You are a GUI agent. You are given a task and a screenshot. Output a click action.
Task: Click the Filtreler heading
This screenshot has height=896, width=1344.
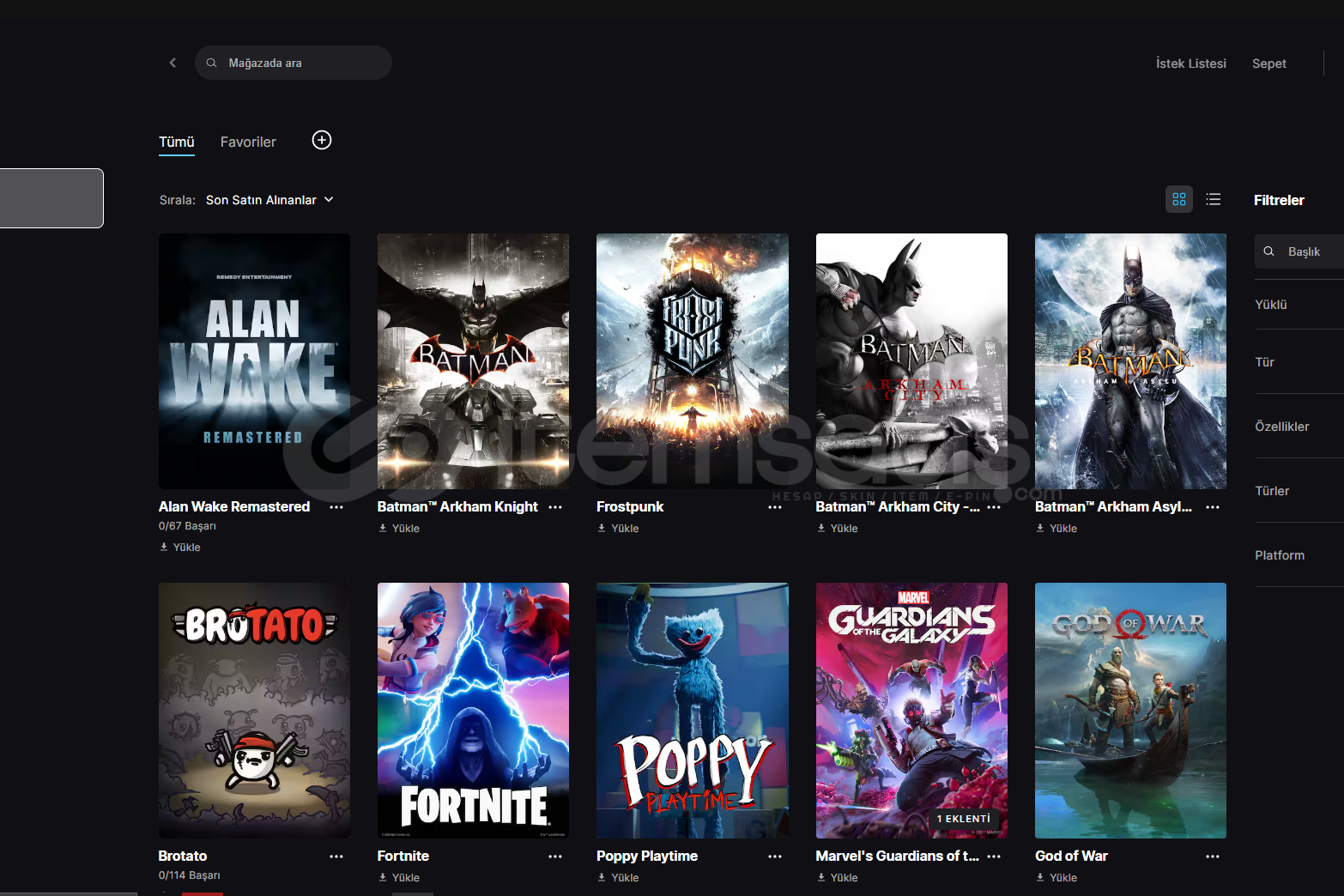click(1279, 200)
